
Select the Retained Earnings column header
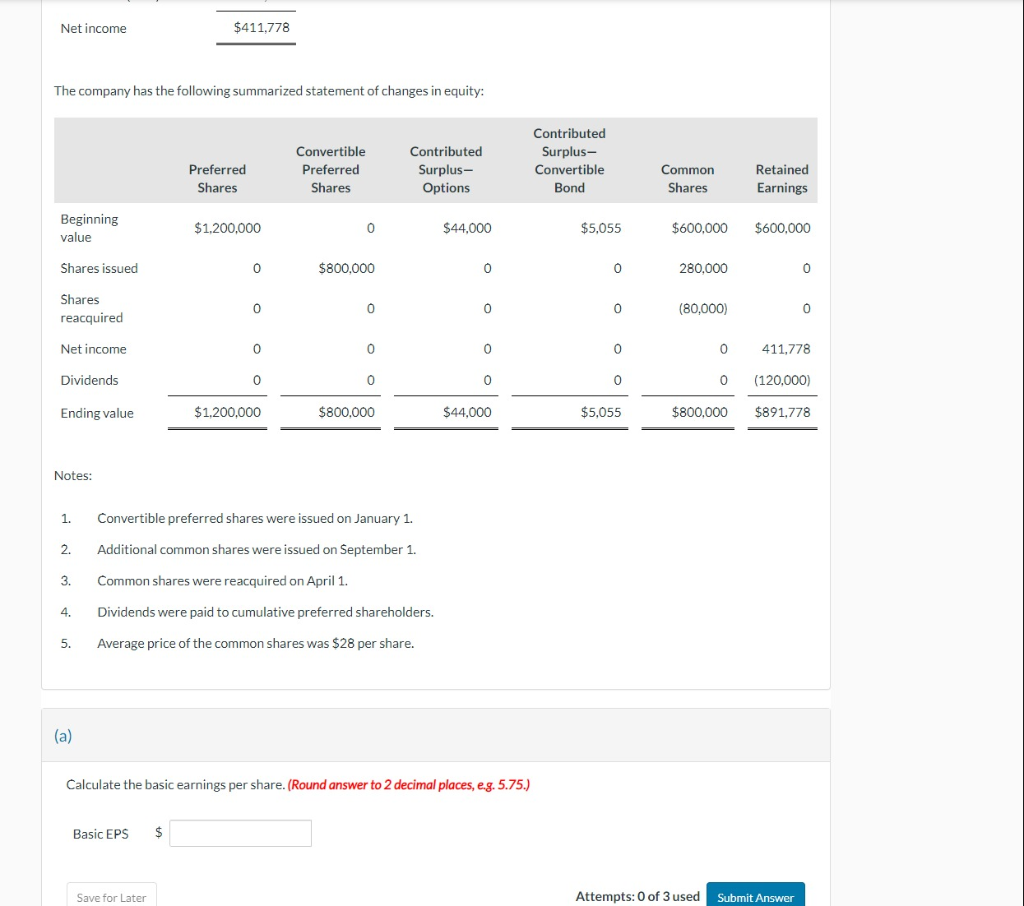782,179
